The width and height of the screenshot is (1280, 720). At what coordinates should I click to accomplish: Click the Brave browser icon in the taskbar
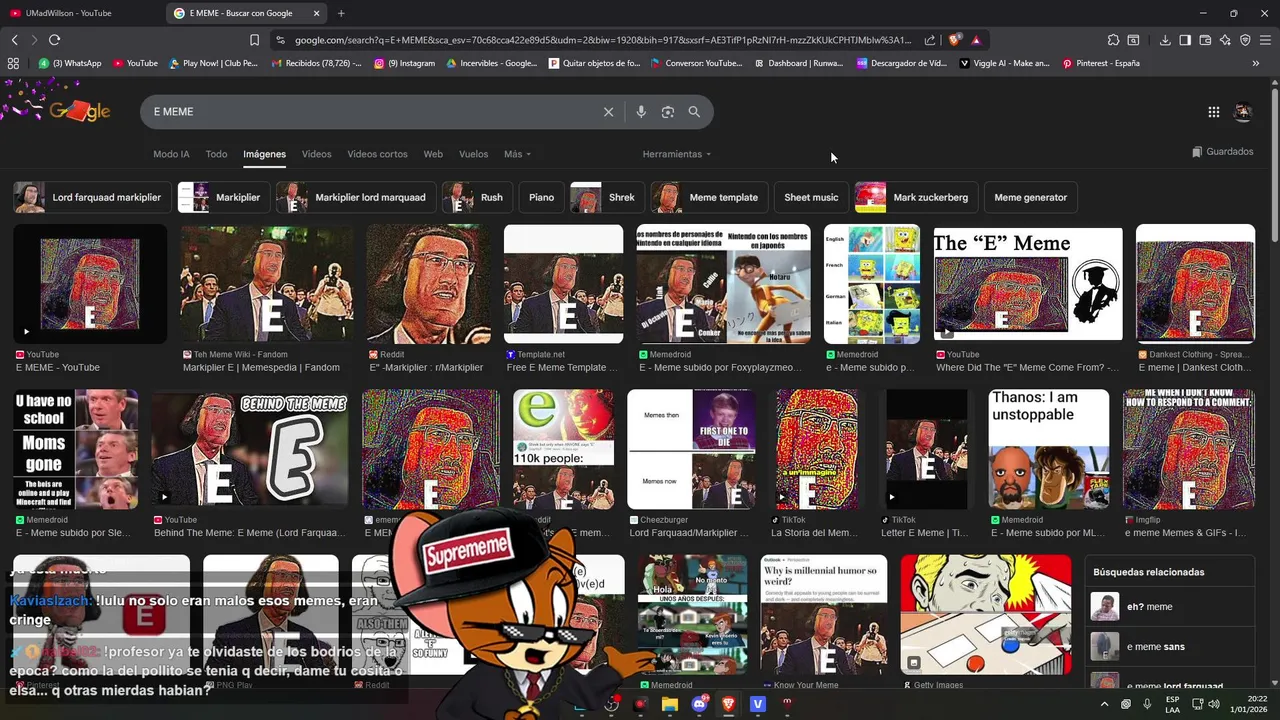[x=728, y=704]
